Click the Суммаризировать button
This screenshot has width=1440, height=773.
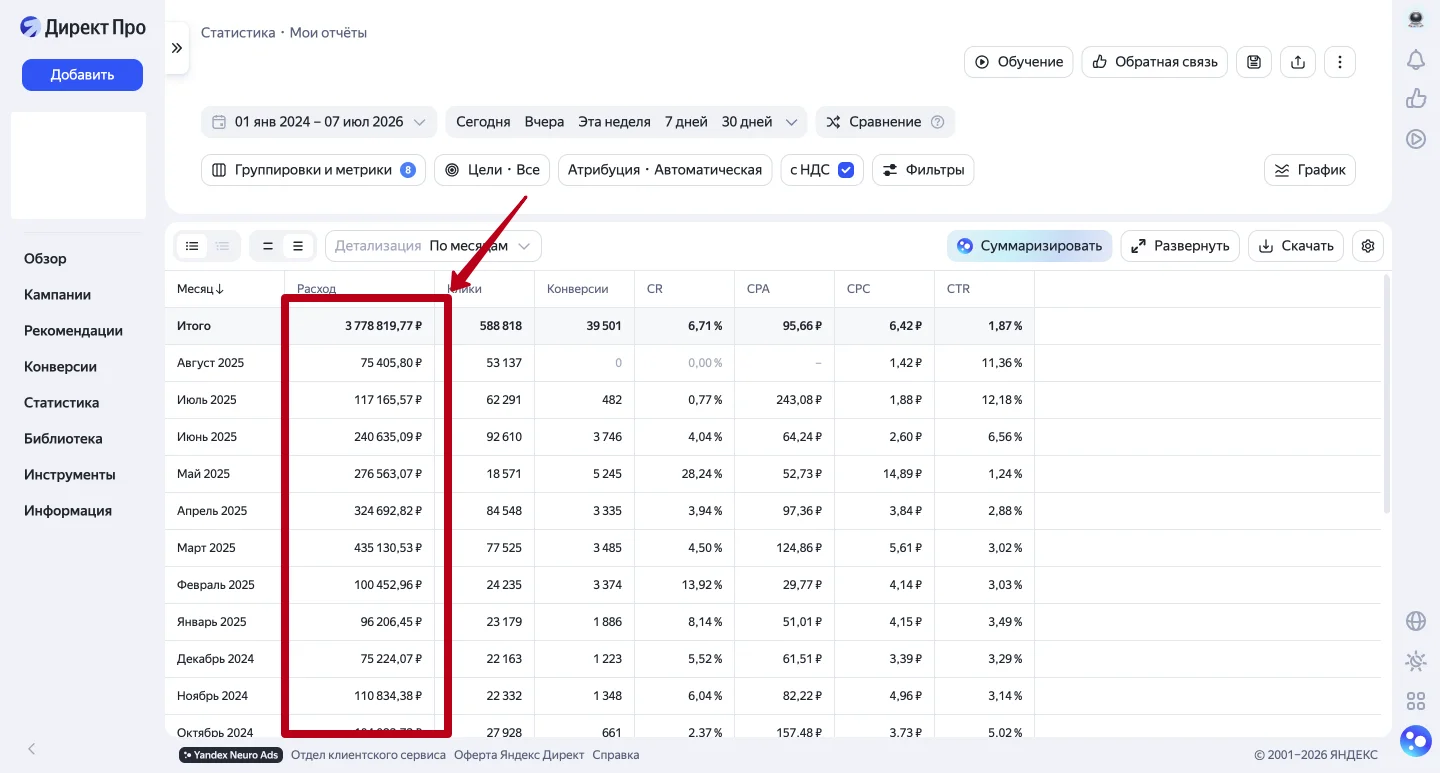pos(1029,246)
